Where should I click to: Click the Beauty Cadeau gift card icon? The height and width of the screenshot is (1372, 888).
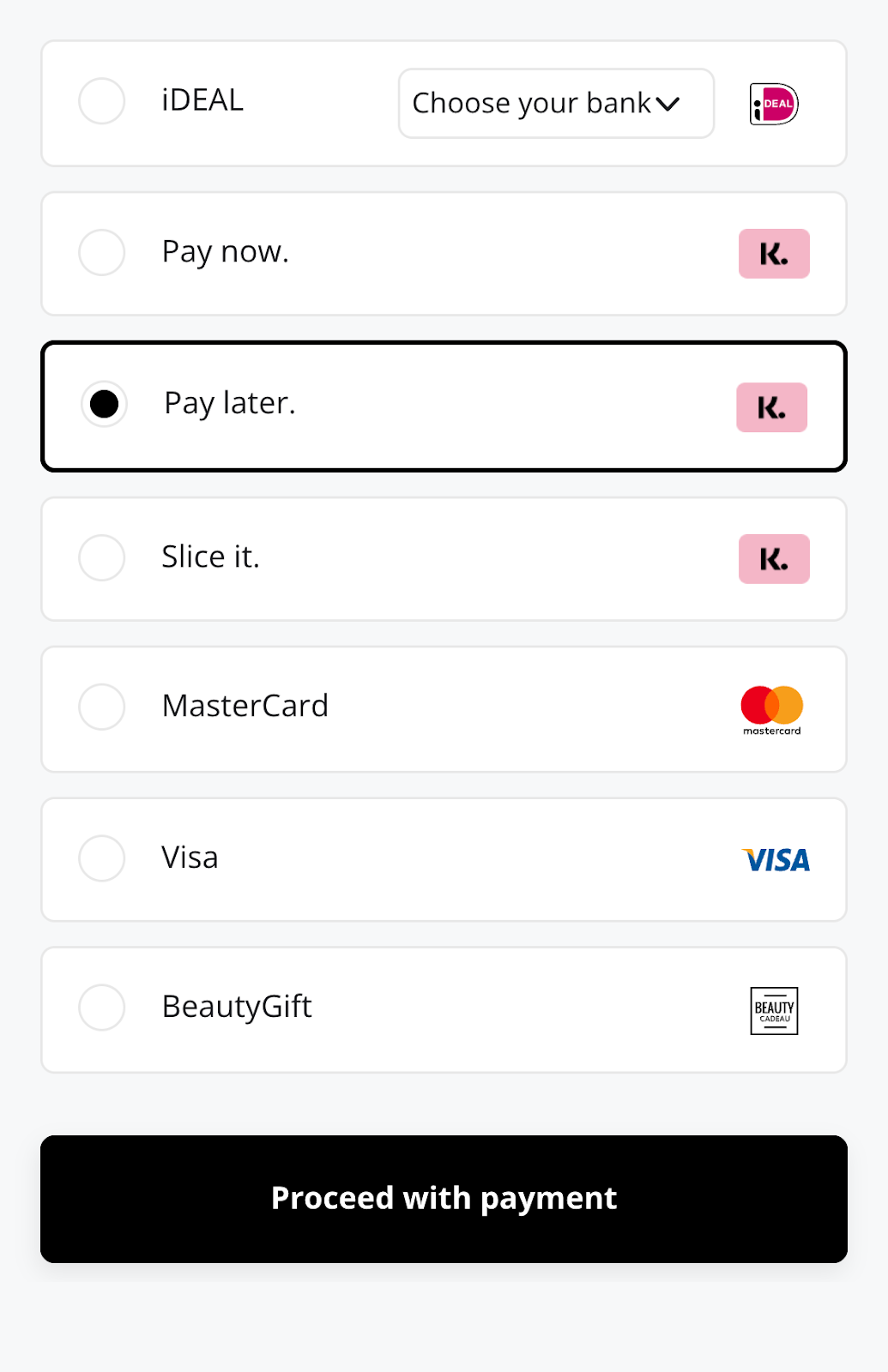point(774,1011)
